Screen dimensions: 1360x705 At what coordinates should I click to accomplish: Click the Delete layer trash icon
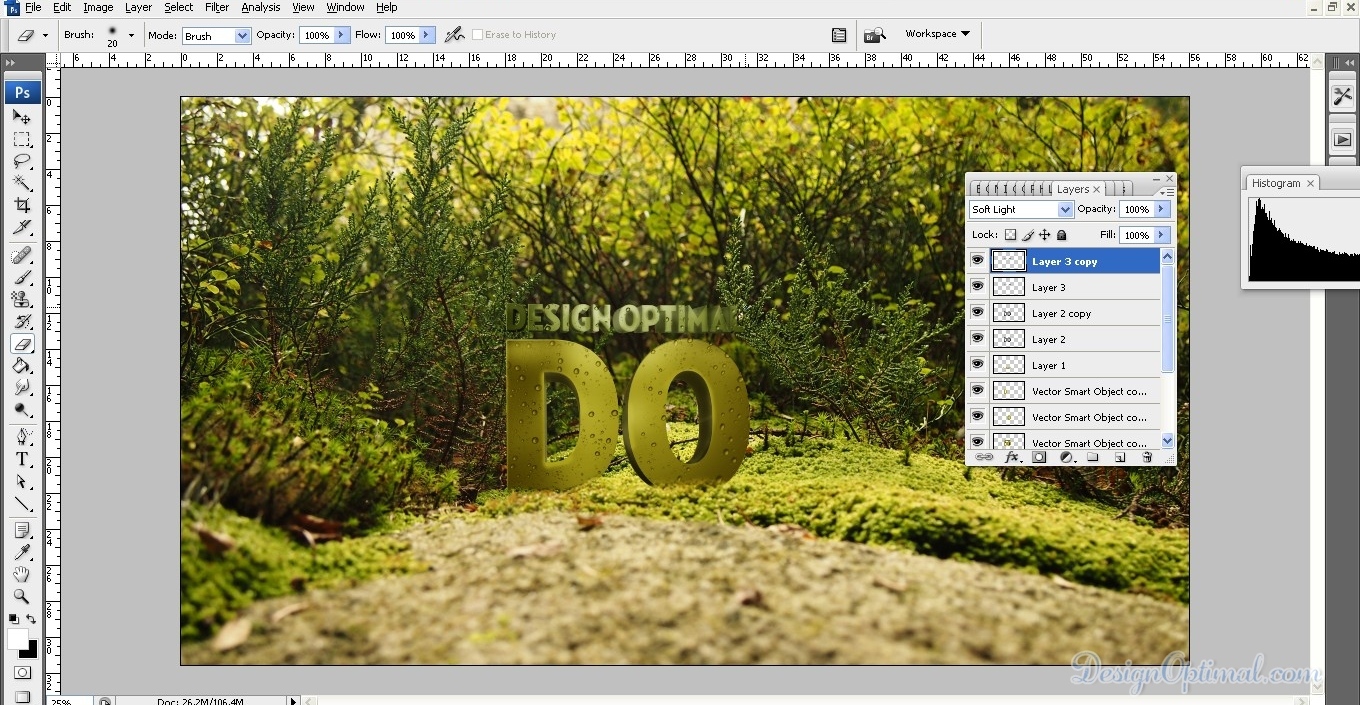pyautogui.click(x=1147, y=457)
